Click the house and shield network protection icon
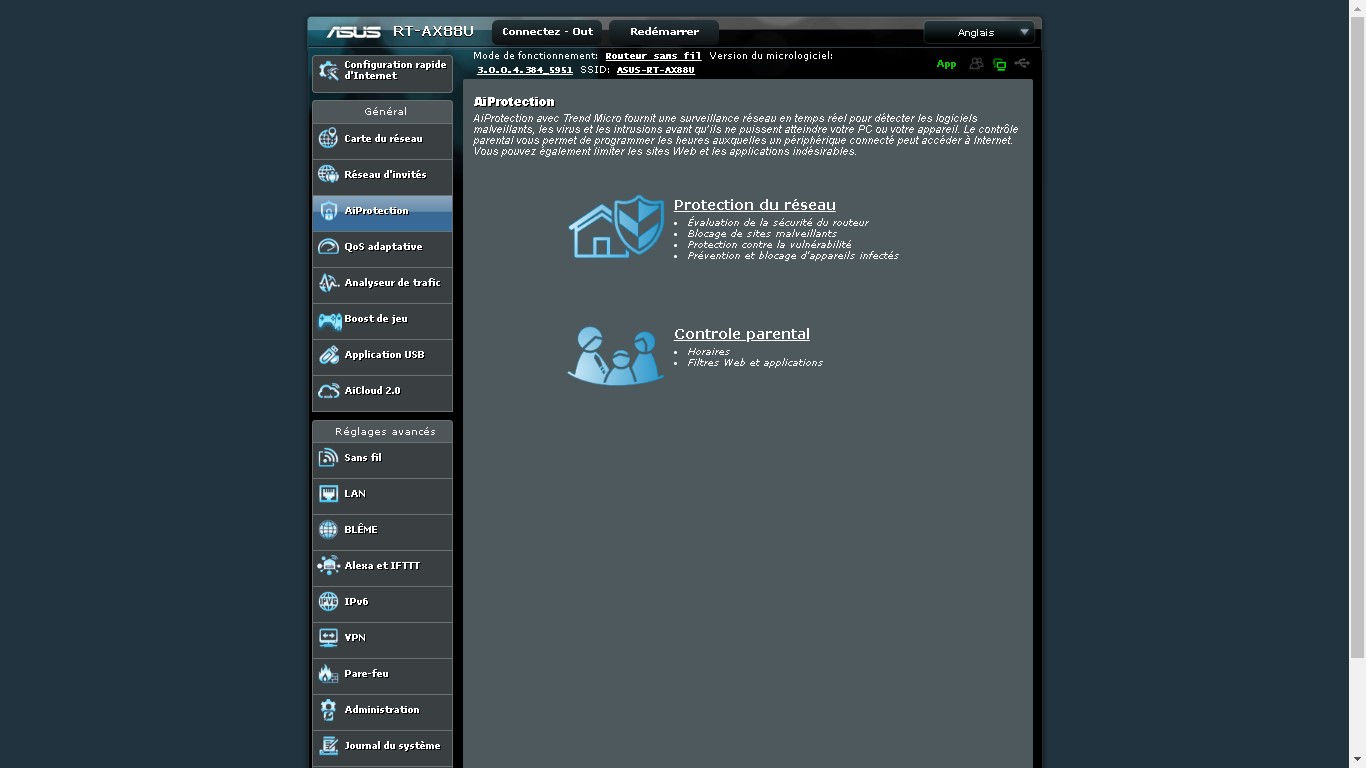This screenshot has height=768, width=1366. tap(616, 226)
